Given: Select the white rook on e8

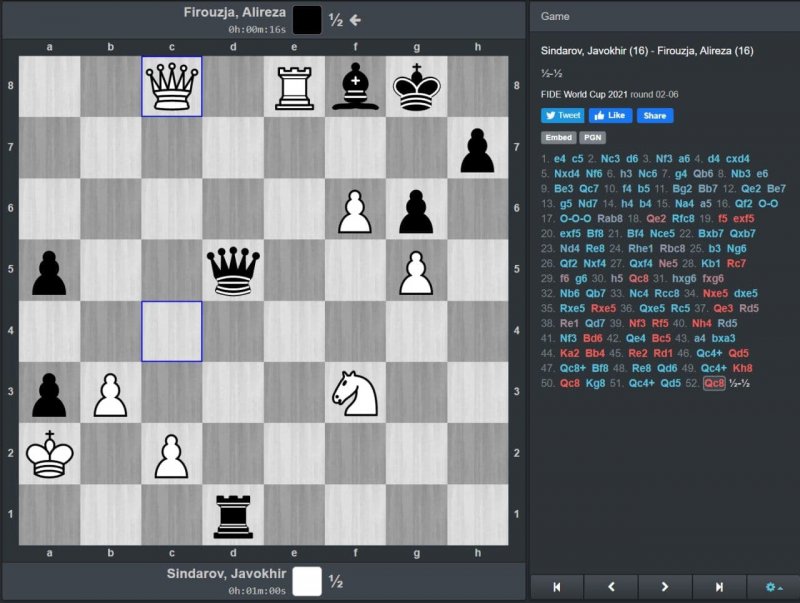Looking at the screenshot, I should tap(294, 86).
